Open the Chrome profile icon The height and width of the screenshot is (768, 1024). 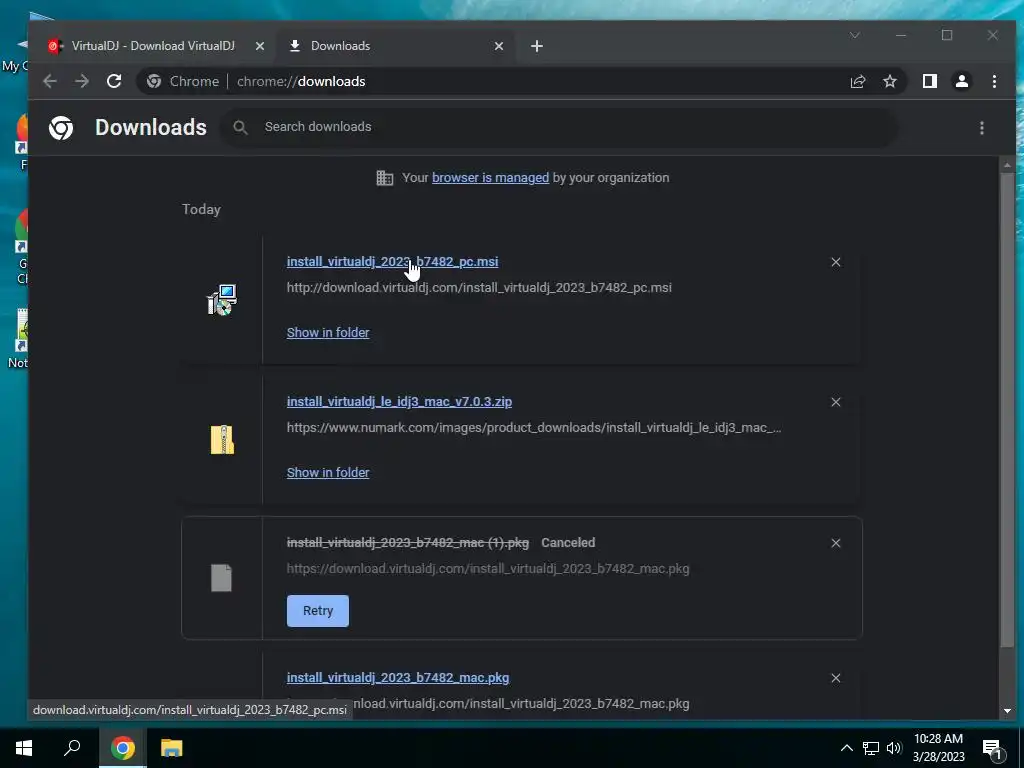tap(961, 81)
